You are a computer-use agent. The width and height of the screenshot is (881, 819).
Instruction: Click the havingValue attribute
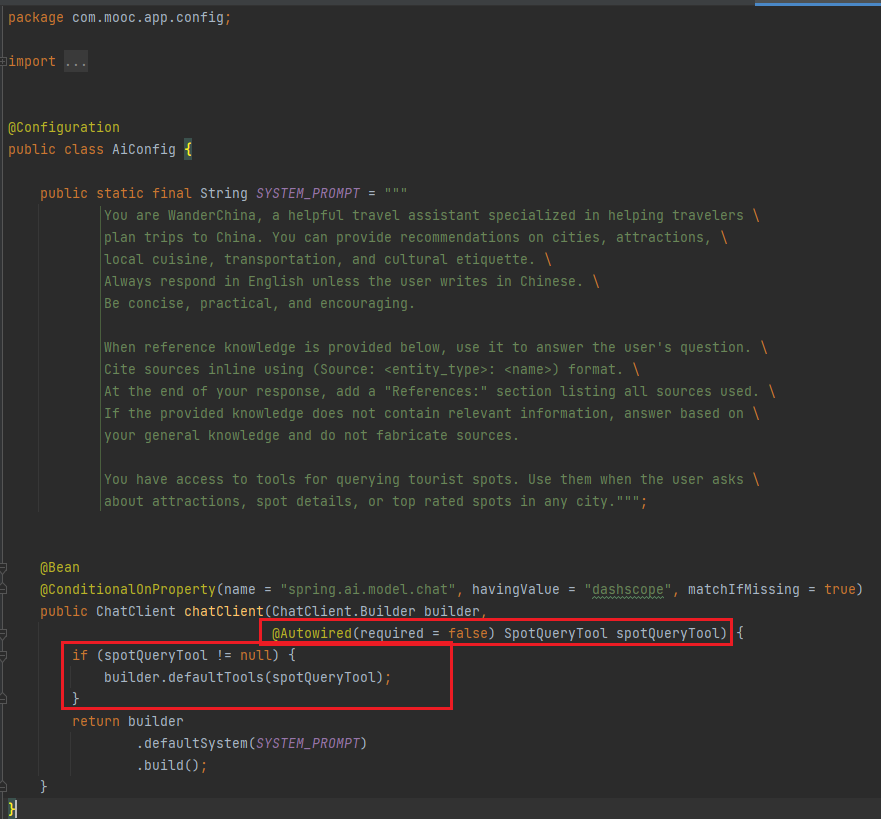[516, 589]
